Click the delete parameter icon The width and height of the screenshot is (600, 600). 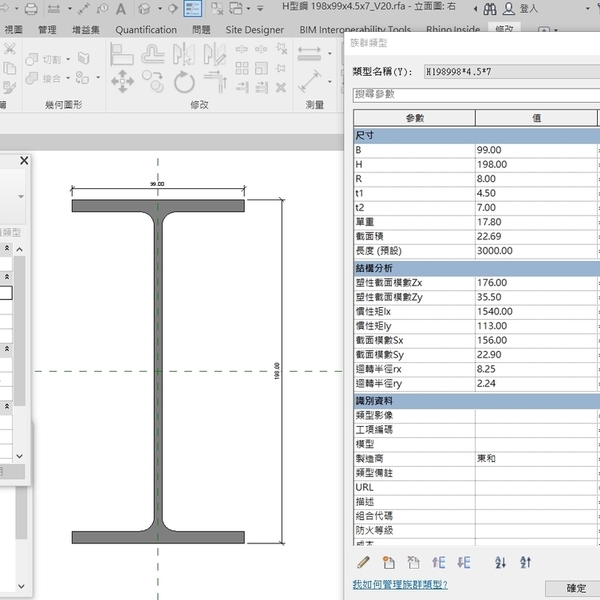(413, 562)
